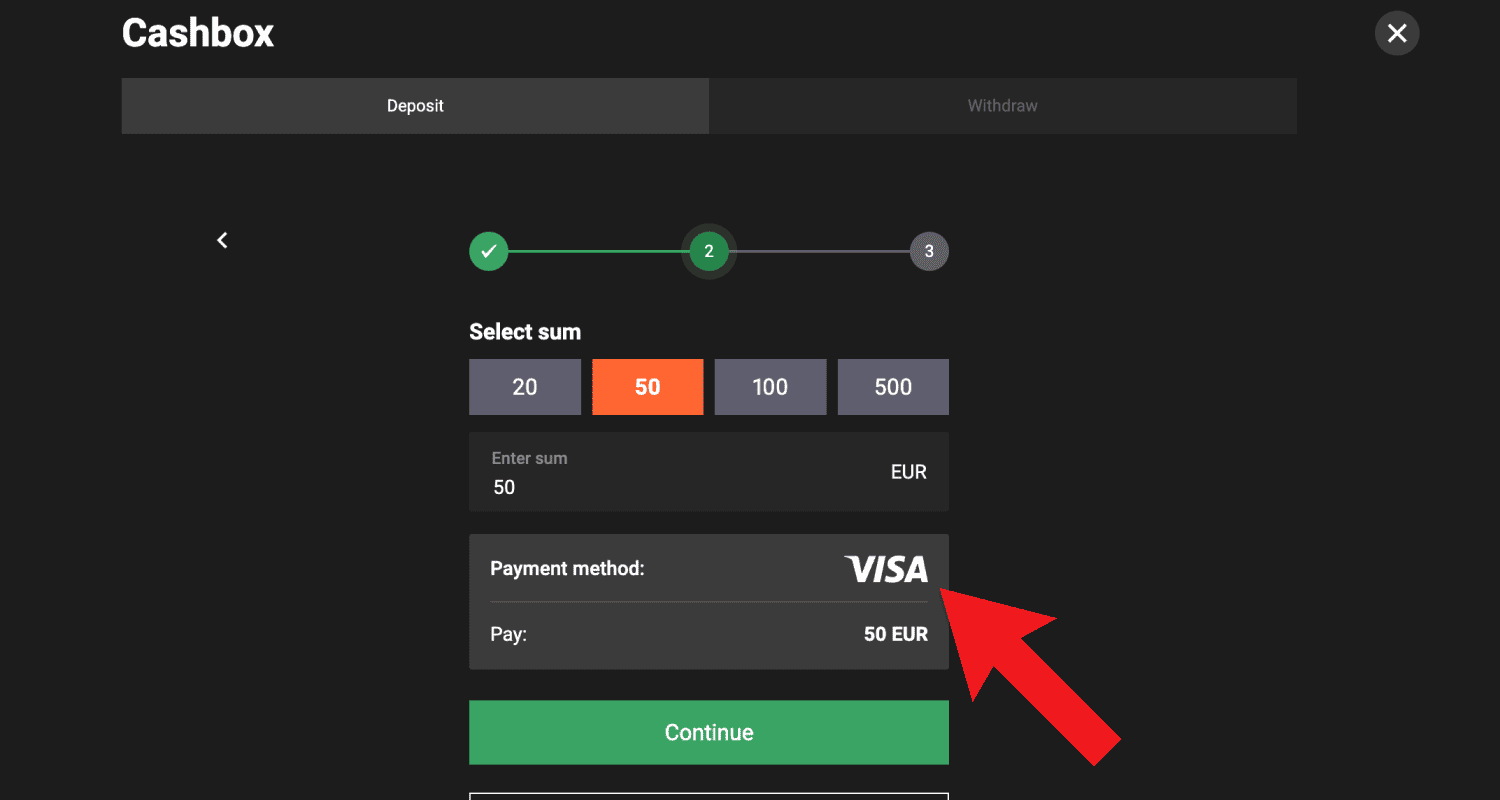Screen dimensions: 1500x800
Task: Click the green Continue button
Action: tap(709, 732)
